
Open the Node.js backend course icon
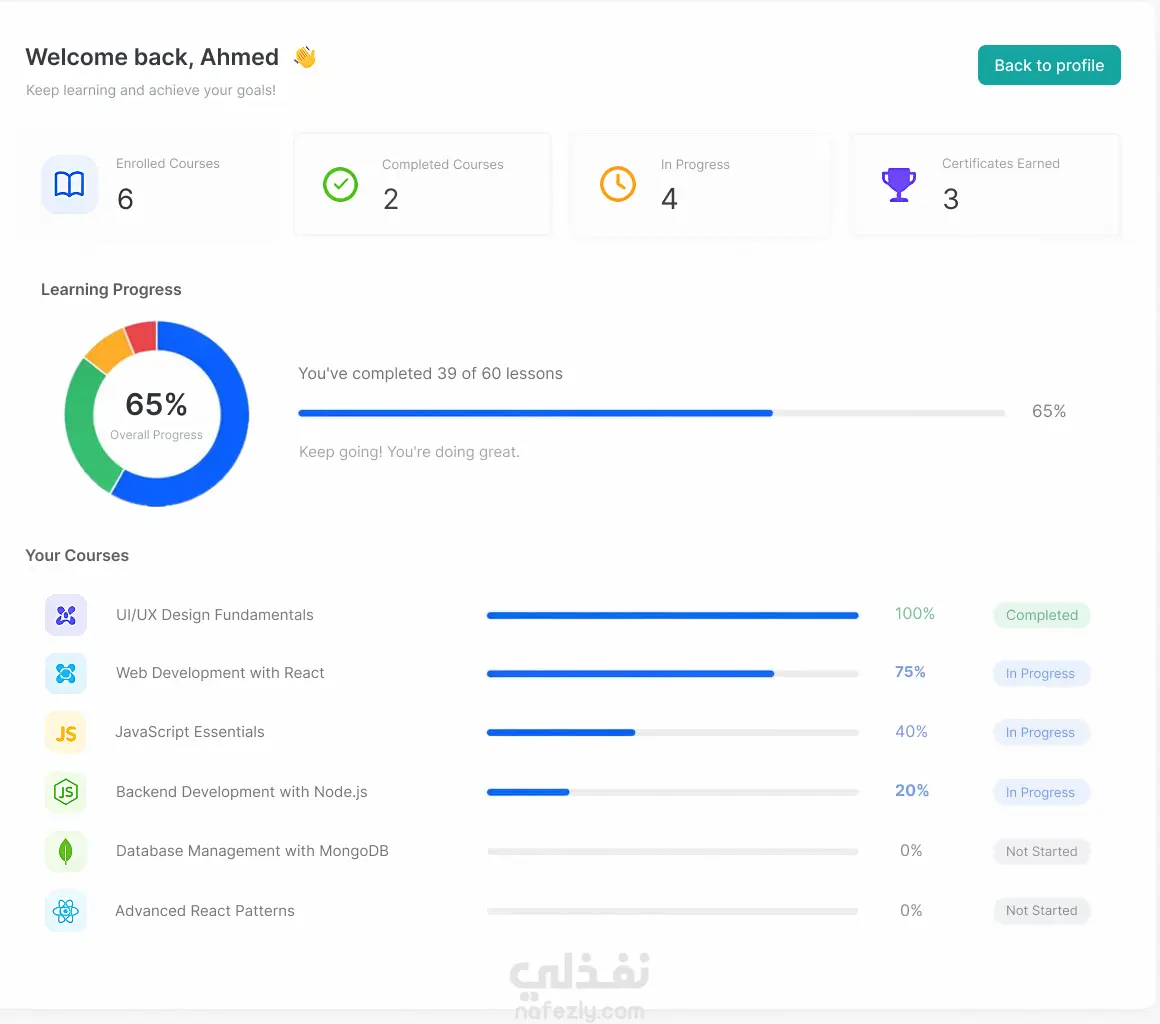(66, 792)
